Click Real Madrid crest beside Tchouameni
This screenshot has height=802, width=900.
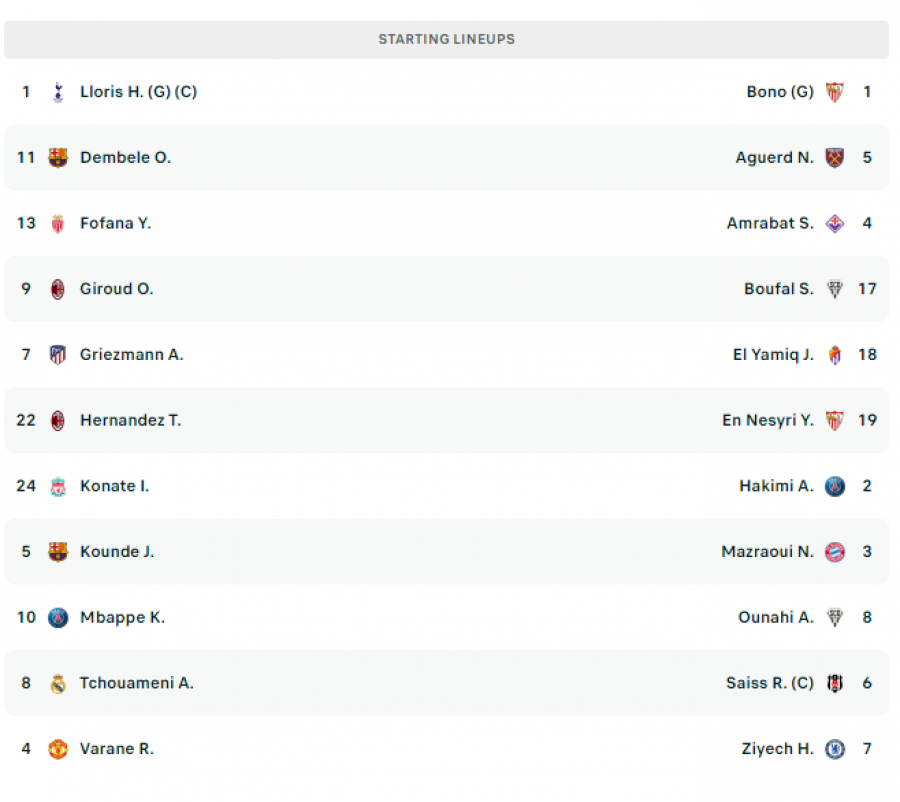[58, 683]
